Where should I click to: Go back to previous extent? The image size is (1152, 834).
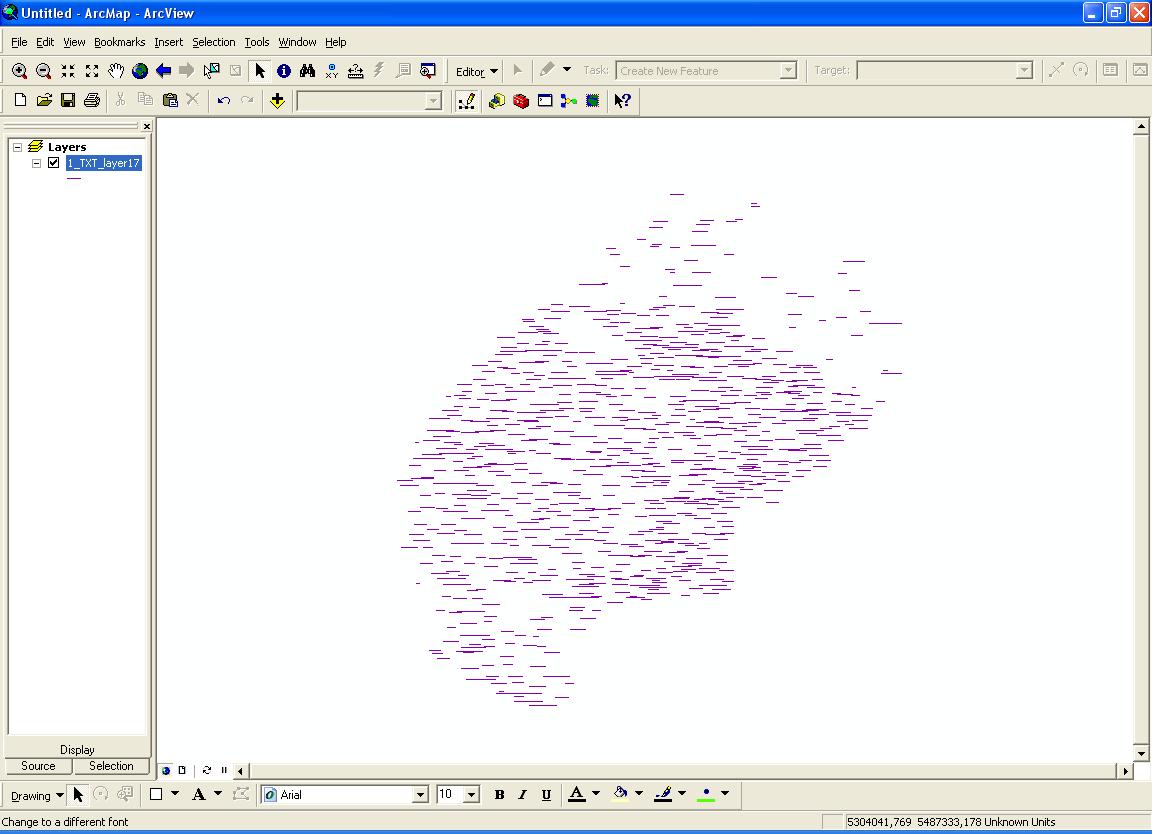pyautogui.click(x=163, y=71)
